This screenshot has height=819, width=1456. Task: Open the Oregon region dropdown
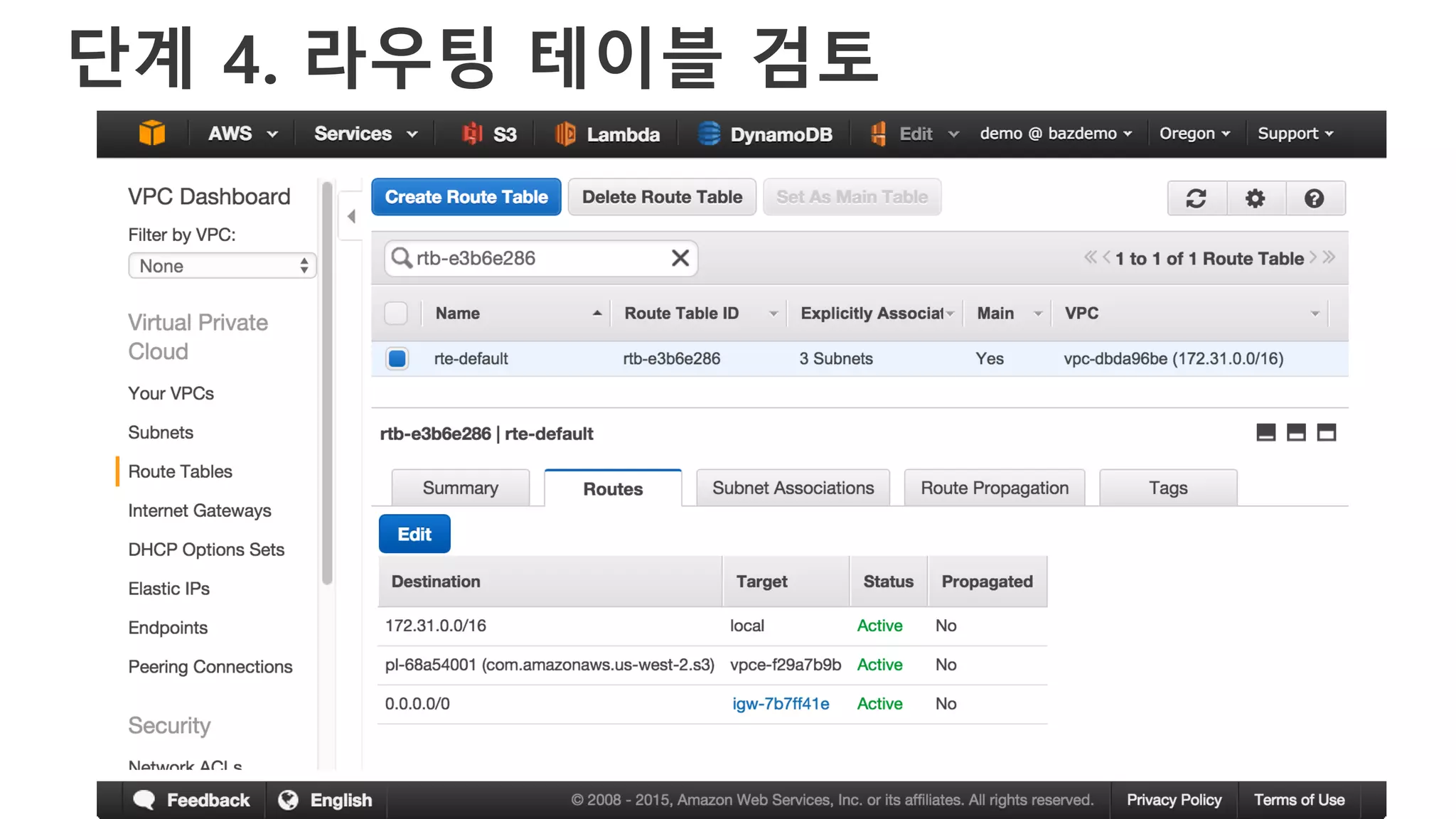tap(1194, 134)
